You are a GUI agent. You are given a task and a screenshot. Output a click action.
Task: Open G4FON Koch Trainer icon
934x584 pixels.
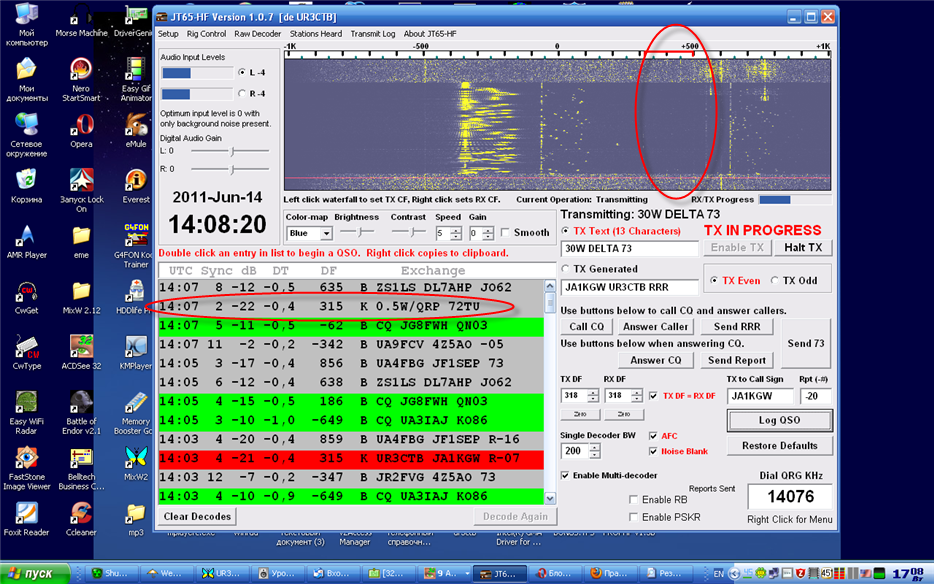136,245
